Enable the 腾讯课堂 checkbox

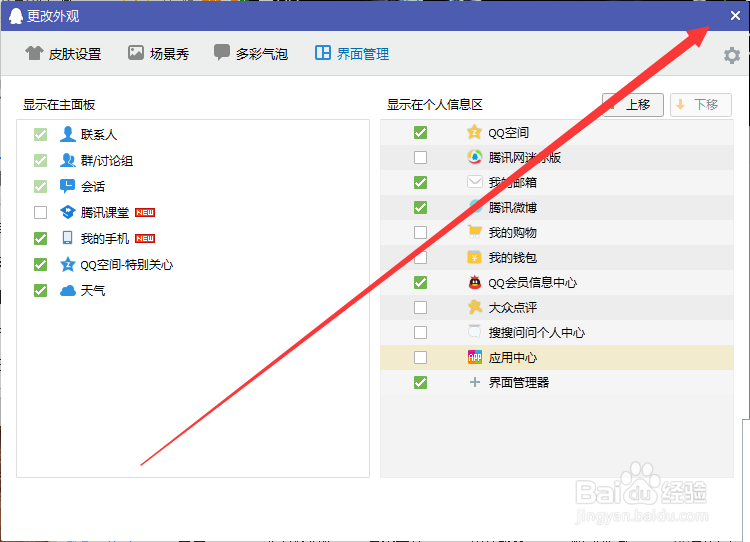41,212
